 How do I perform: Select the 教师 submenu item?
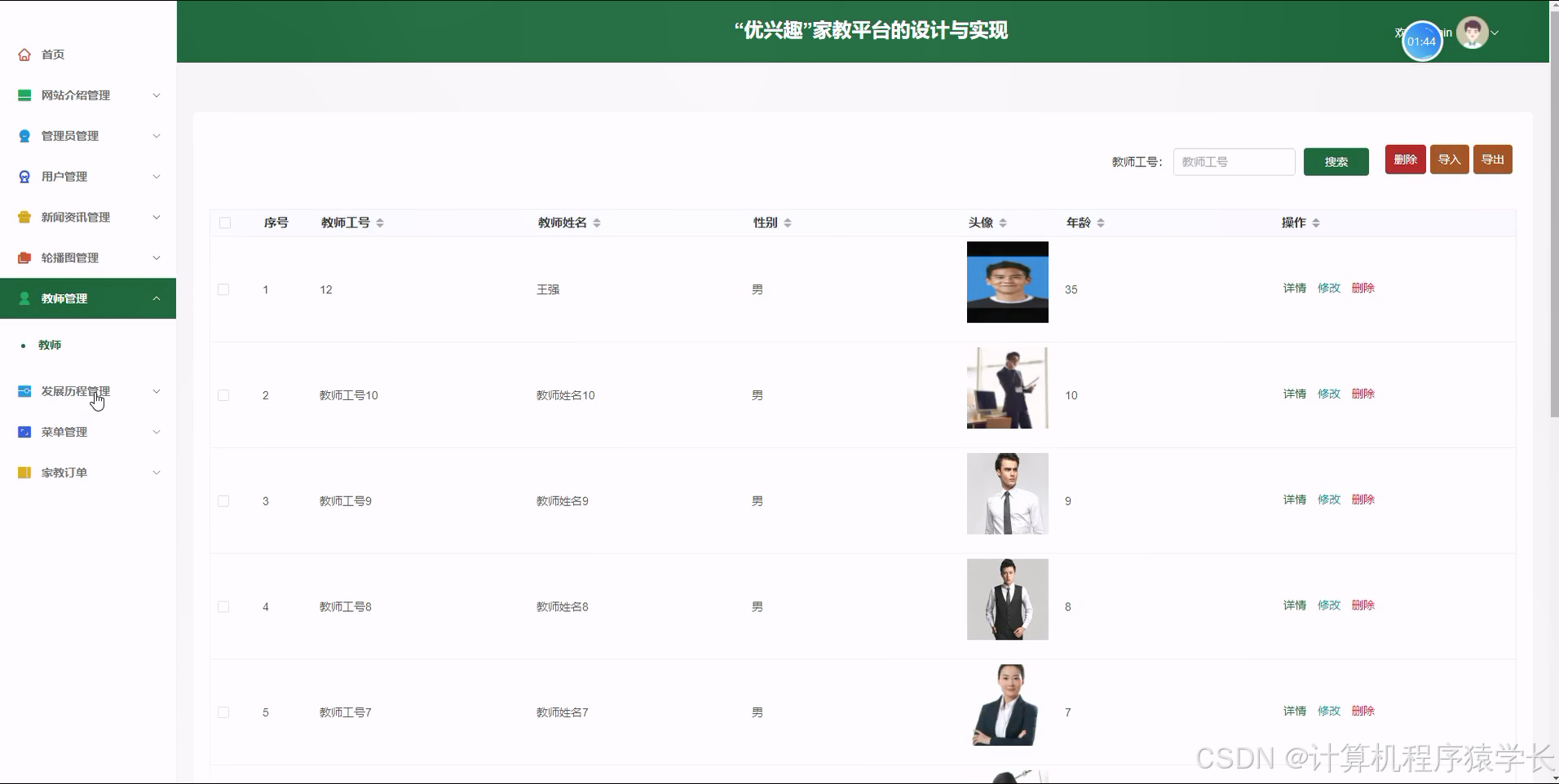click(51, 344)
